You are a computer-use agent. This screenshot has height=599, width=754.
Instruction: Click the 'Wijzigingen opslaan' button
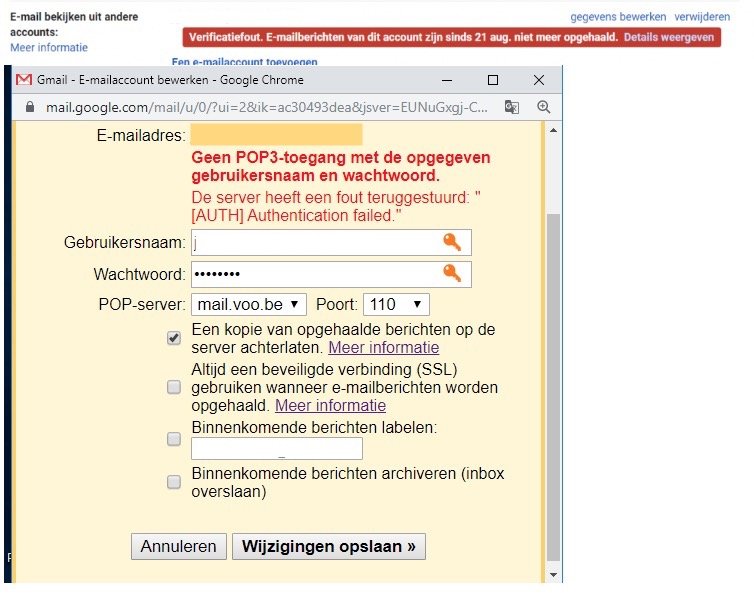click(x=329, y=547)
